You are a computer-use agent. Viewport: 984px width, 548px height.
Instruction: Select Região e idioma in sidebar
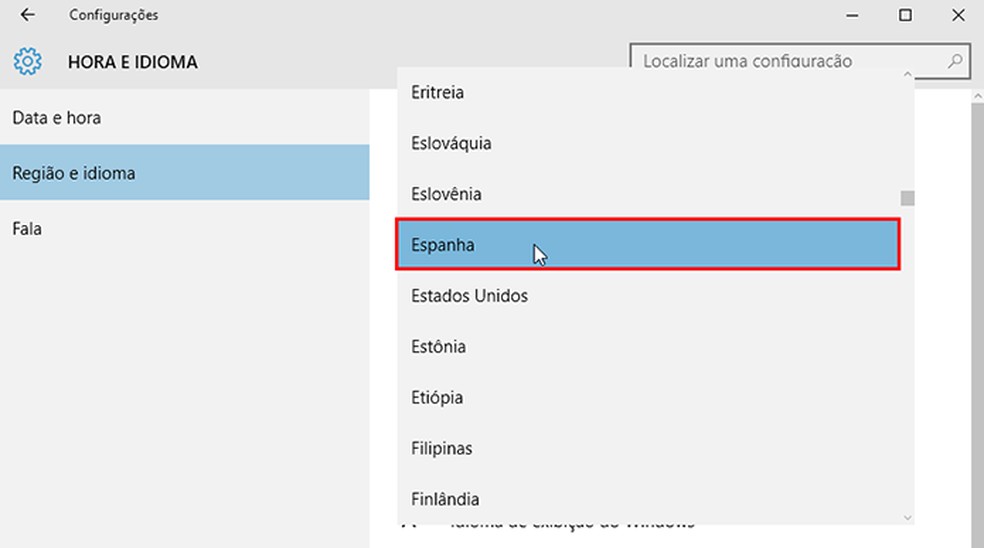pyautogui.click(x=74, y=173)
